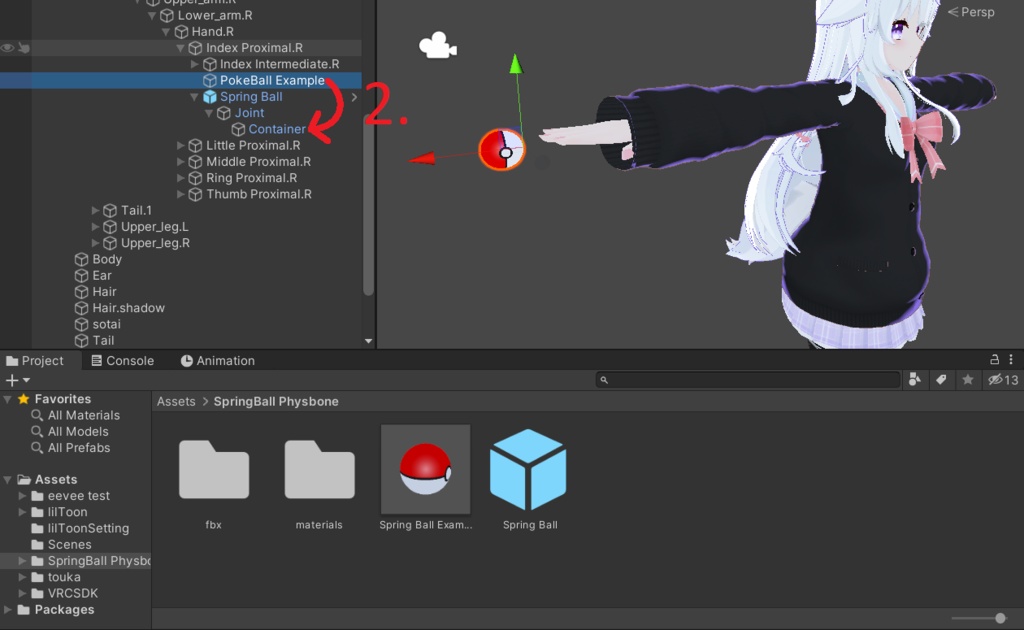
Task: Toggle scene picking hand icon in Hierarchy
Action: pos(23,46)
